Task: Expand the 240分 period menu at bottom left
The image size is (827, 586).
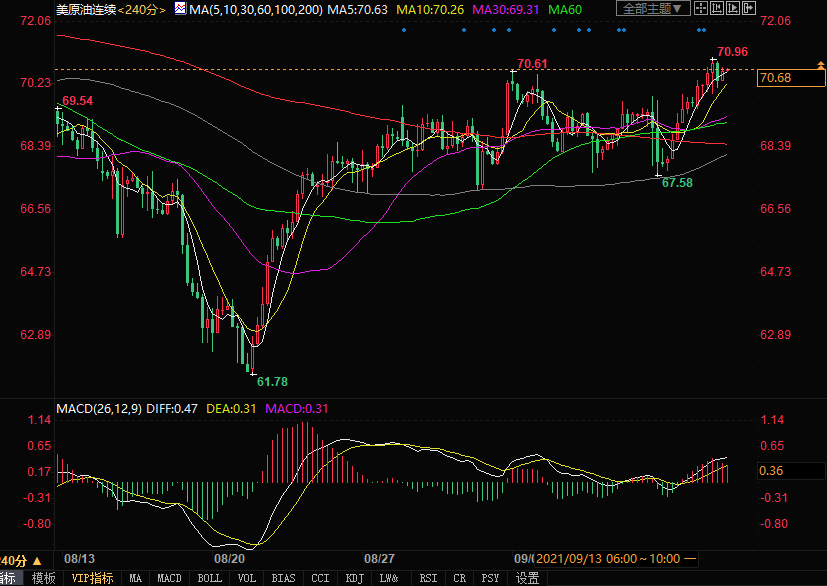Action: point(14,560)
